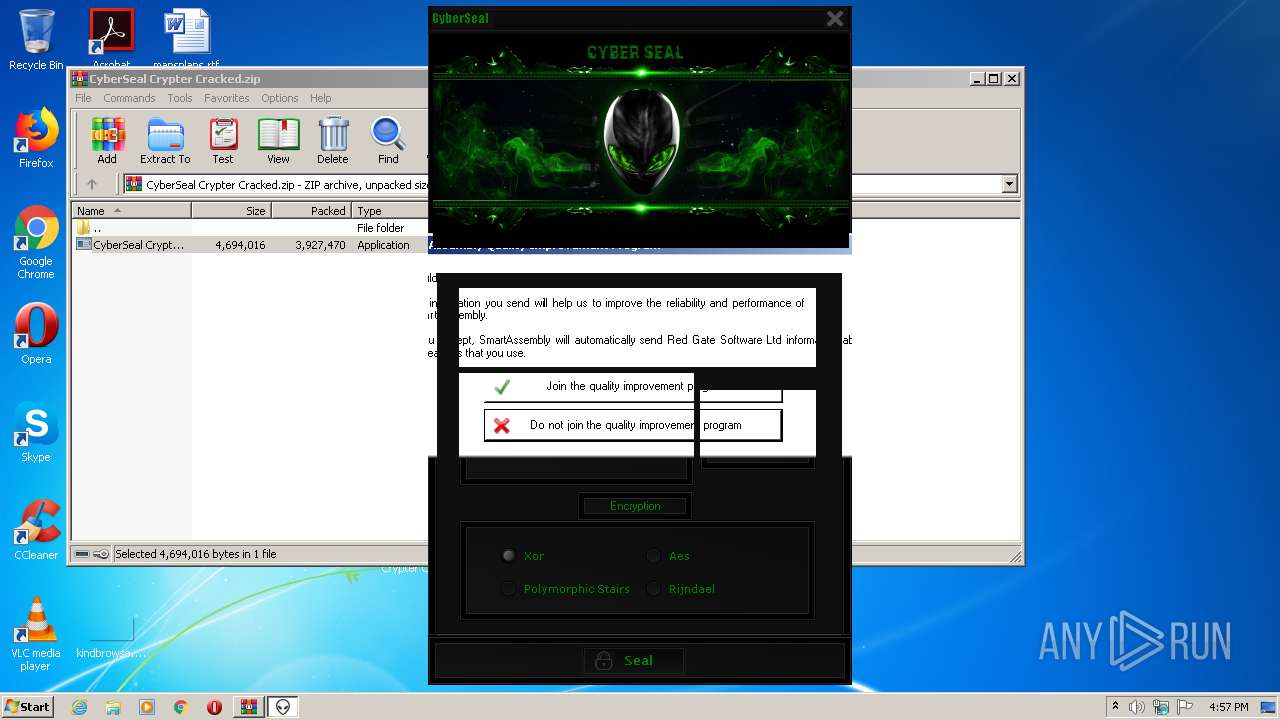Screen dimensions: 1280x720
Task: Switch to CyberSeal alien taskbar button
Action: 283,707
